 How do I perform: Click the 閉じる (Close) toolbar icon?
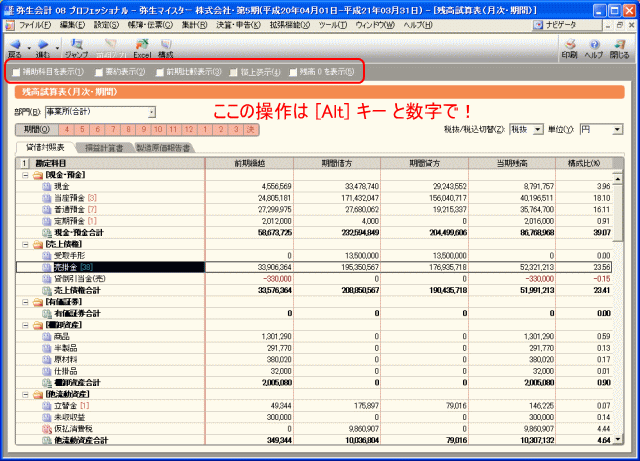[x=619, y=47]
